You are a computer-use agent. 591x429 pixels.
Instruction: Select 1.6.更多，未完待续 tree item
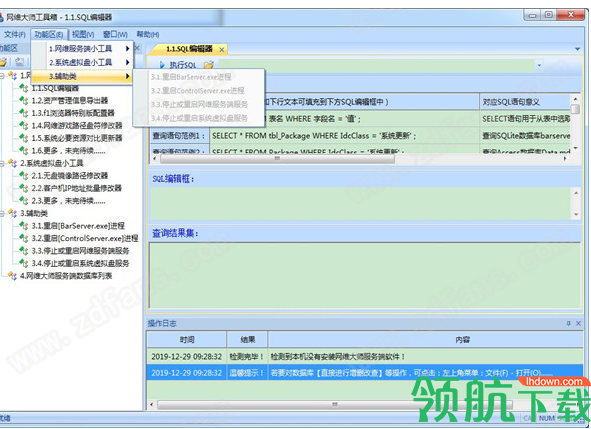(x=68, y=150)
